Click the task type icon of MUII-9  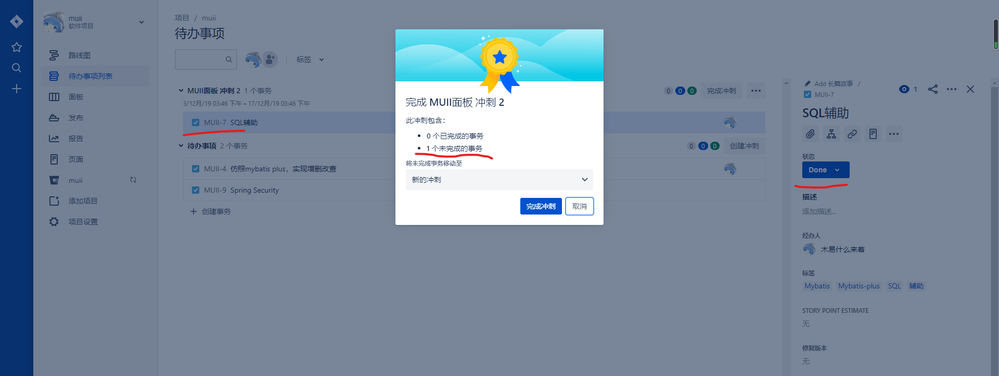[196, 190]
